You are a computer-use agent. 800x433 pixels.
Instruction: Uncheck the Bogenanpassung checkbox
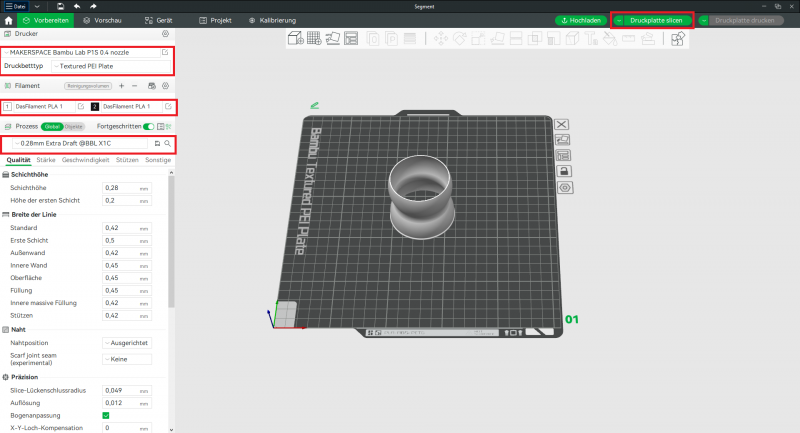click(x=106, y=415)
